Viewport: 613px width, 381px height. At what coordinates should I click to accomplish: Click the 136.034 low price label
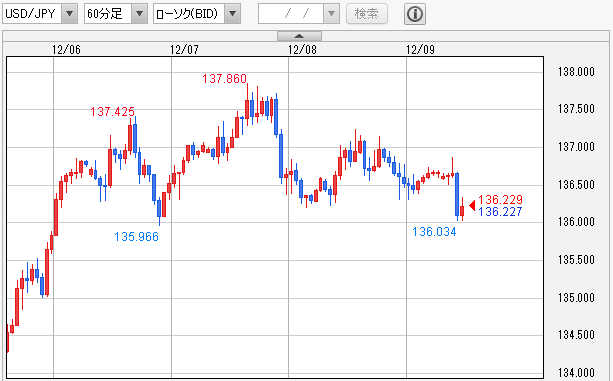pos(434,232)
